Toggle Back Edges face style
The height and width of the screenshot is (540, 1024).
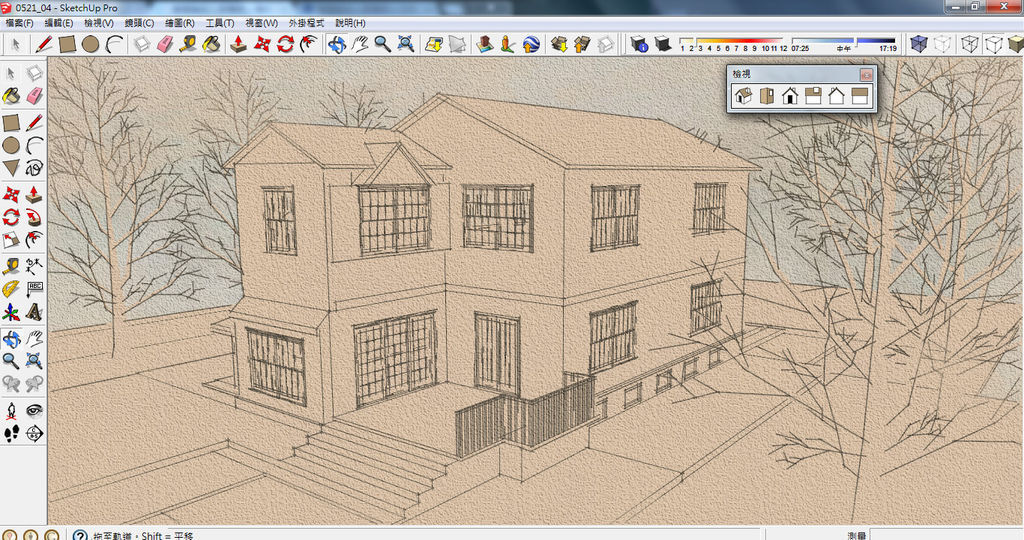coord(942,44)
